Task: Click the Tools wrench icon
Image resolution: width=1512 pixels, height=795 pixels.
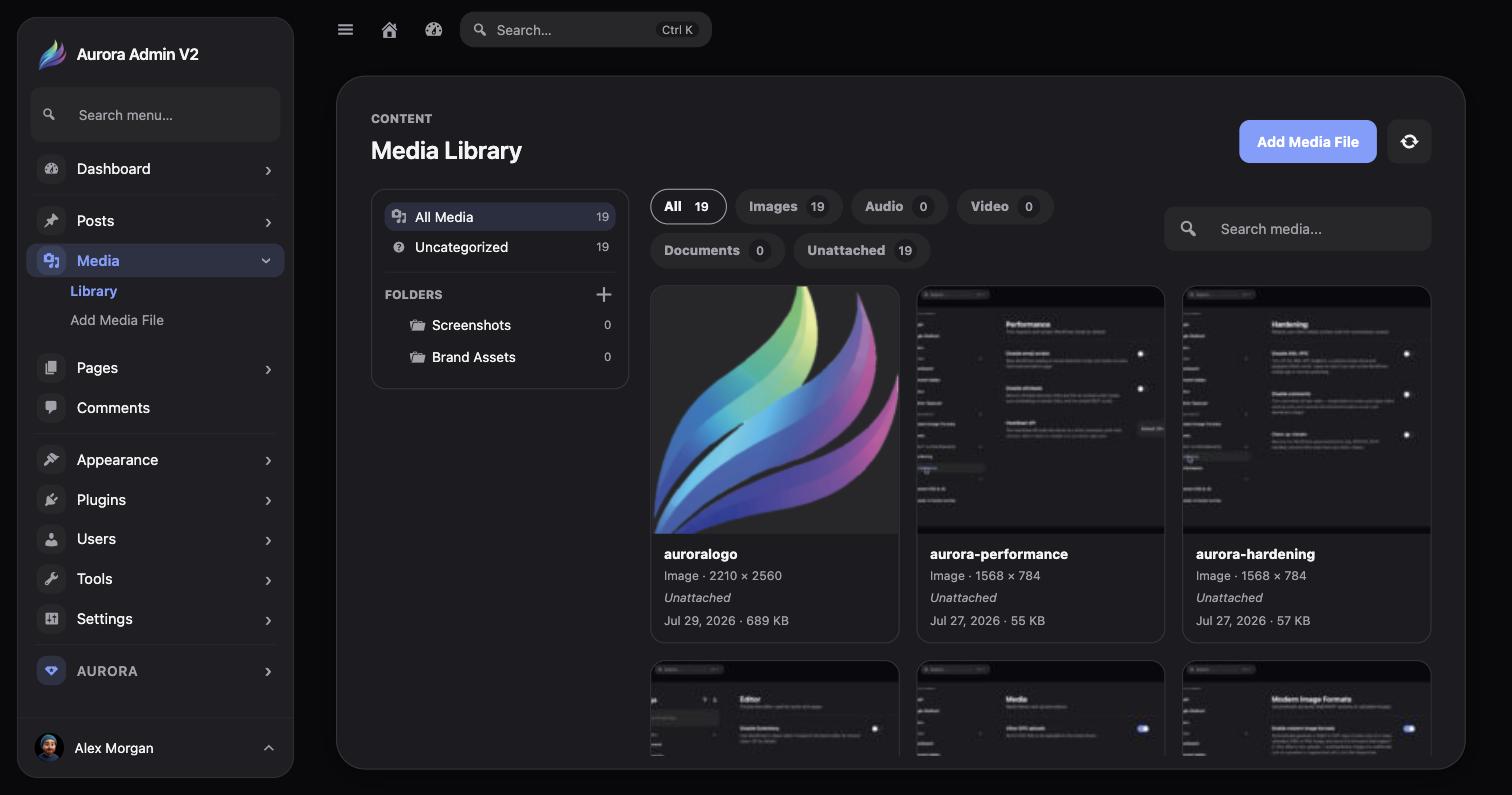Action: (x=51, y=579)
